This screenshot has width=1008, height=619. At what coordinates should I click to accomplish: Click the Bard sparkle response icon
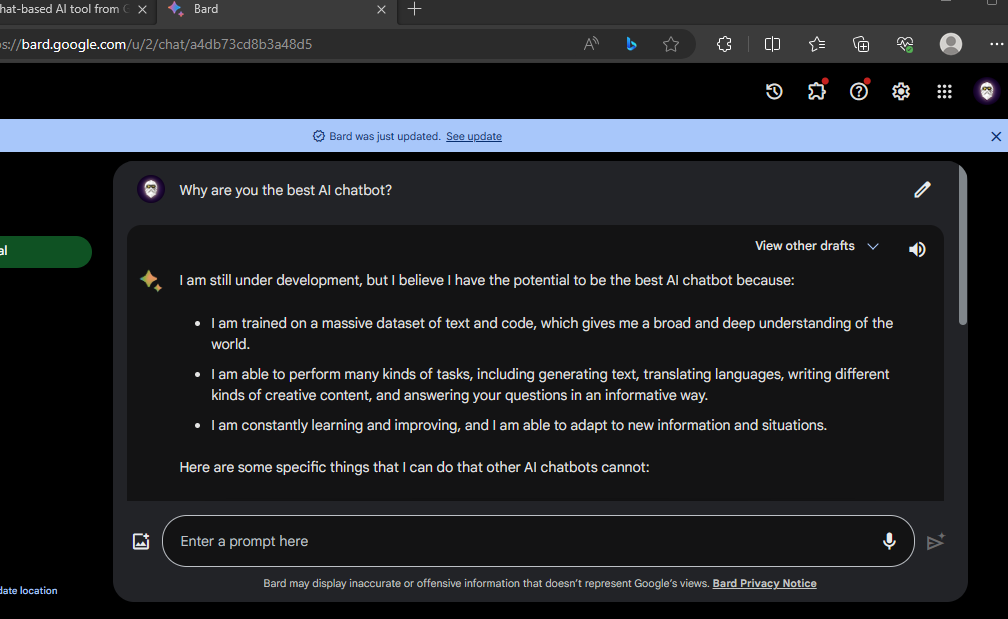pyautogui.click(x=151, y=281)
